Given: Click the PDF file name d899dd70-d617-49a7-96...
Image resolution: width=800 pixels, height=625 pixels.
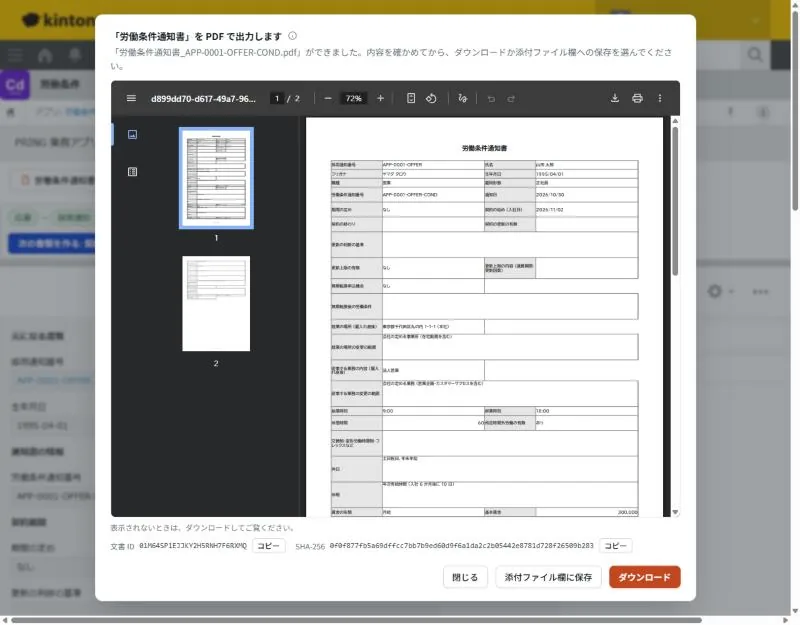Looking at the screenshot, I should pos(203,98).
